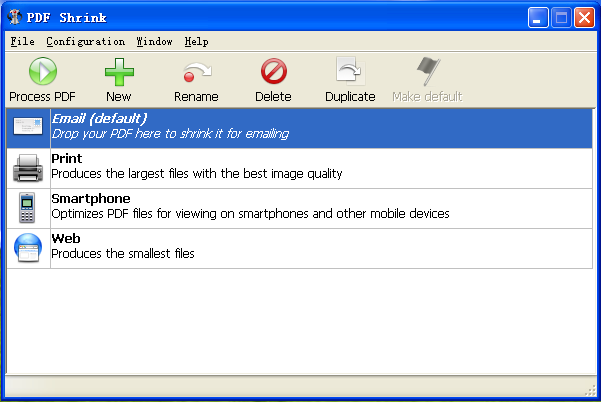
Task: Click "Drop your PDF here to shrink it for emailing"
Action: [x=171, y=134]
